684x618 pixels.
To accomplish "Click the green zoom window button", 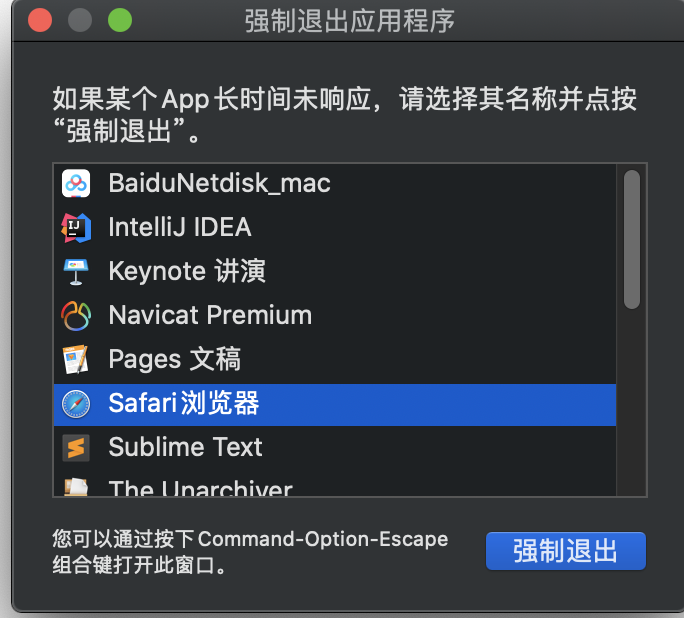I will (x=119, y=19).
